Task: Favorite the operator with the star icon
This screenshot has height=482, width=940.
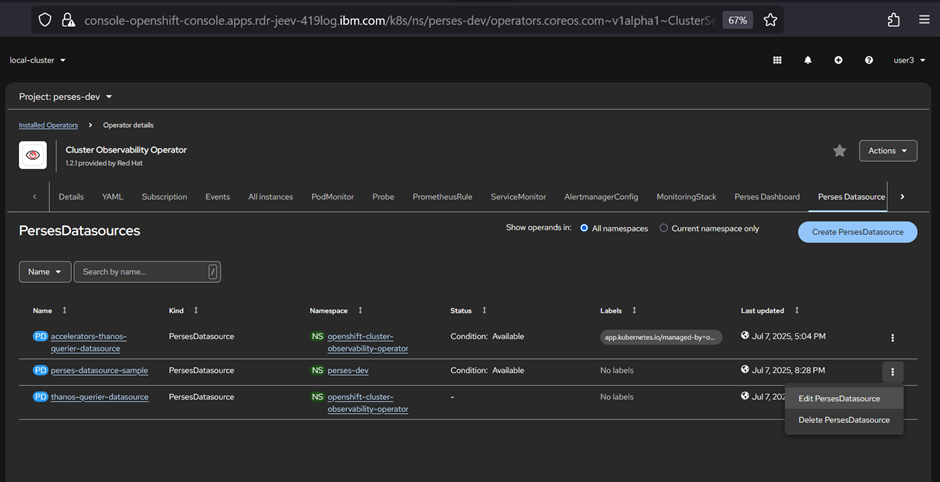Action: 840,151
